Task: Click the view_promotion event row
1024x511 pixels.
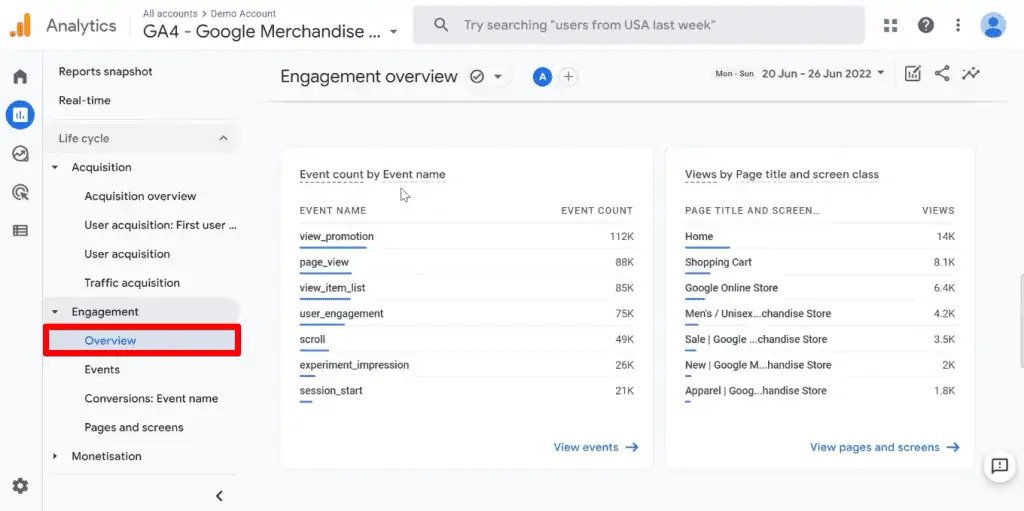Action: pyautogui.click(x=466, y=237)
